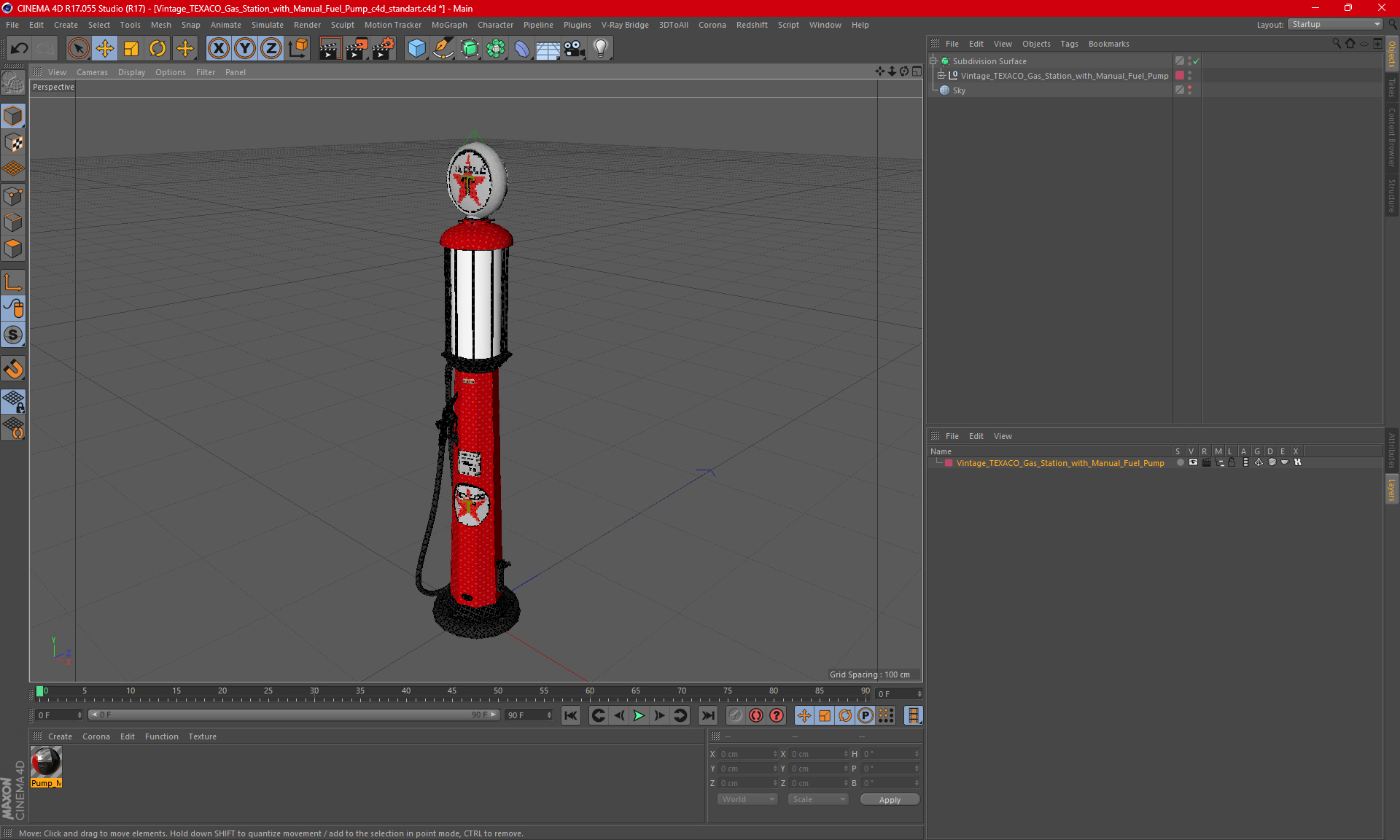Viewport: 1400px width, 840px height.
Task: Go to end of animation
Action: (707, 715)
